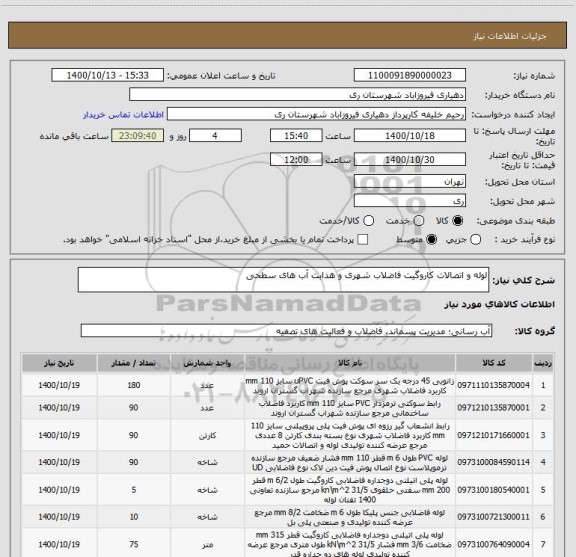Viewport: 576px width, 557px height.
Task: Click the announcement date field 1400/10/13 - 15:33
Action: click(x=107, y=75)
